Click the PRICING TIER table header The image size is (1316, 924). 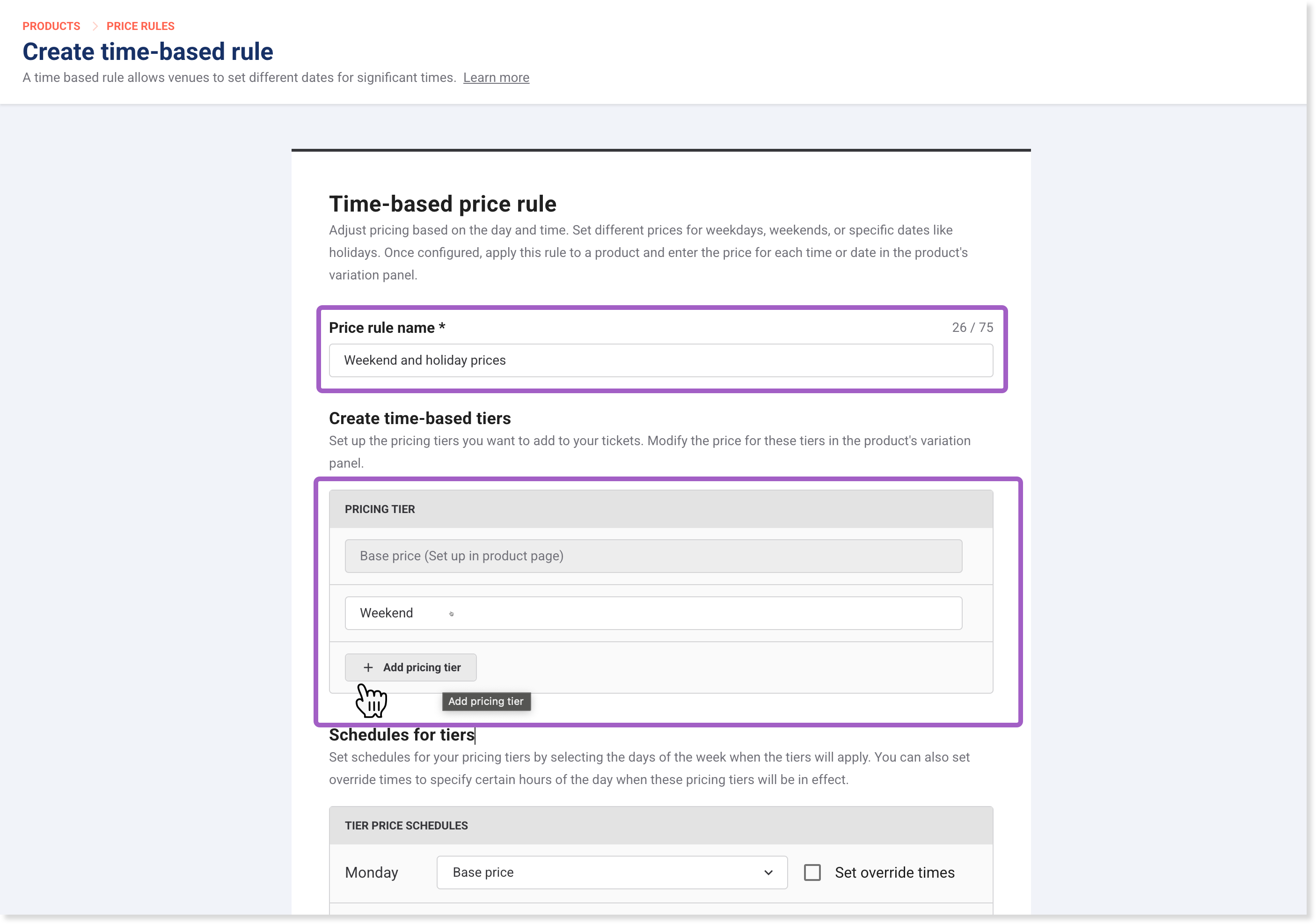[661, 509]
